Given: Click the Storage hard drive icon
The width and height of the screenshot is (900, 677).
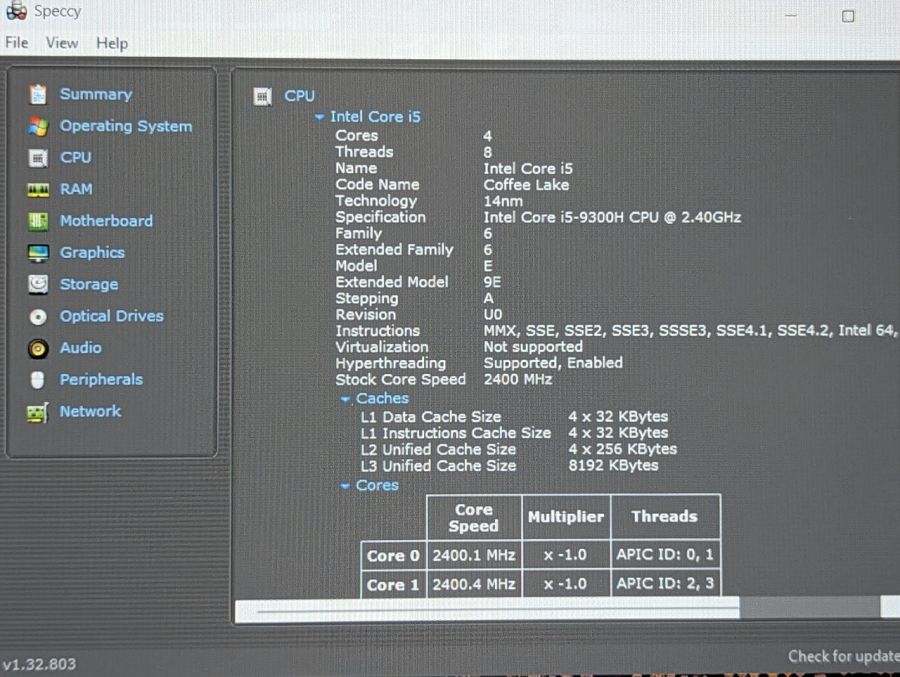Looking at the screenshot, I should (x=38, y=284).
